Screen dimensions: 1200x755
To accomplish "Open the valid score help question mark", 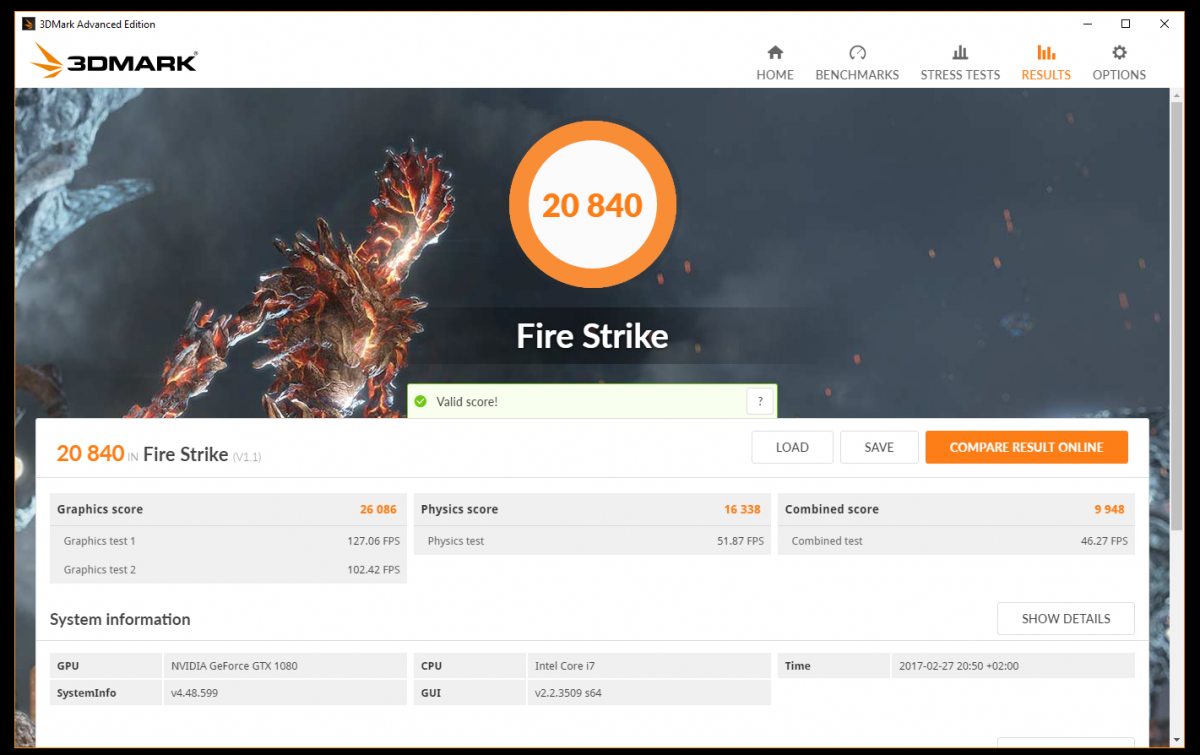I will [760, 402].
